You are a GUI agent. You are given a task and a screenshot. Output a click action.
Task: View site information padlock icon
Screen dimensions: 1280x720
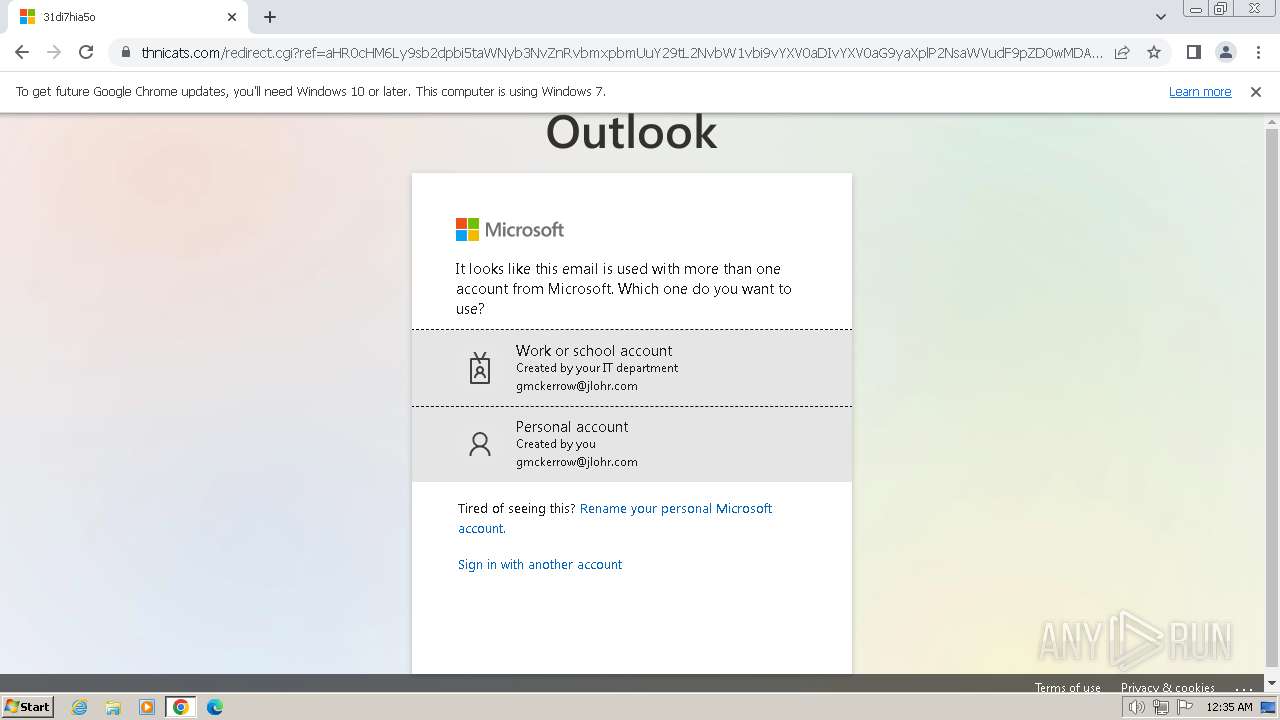(125, 52)
